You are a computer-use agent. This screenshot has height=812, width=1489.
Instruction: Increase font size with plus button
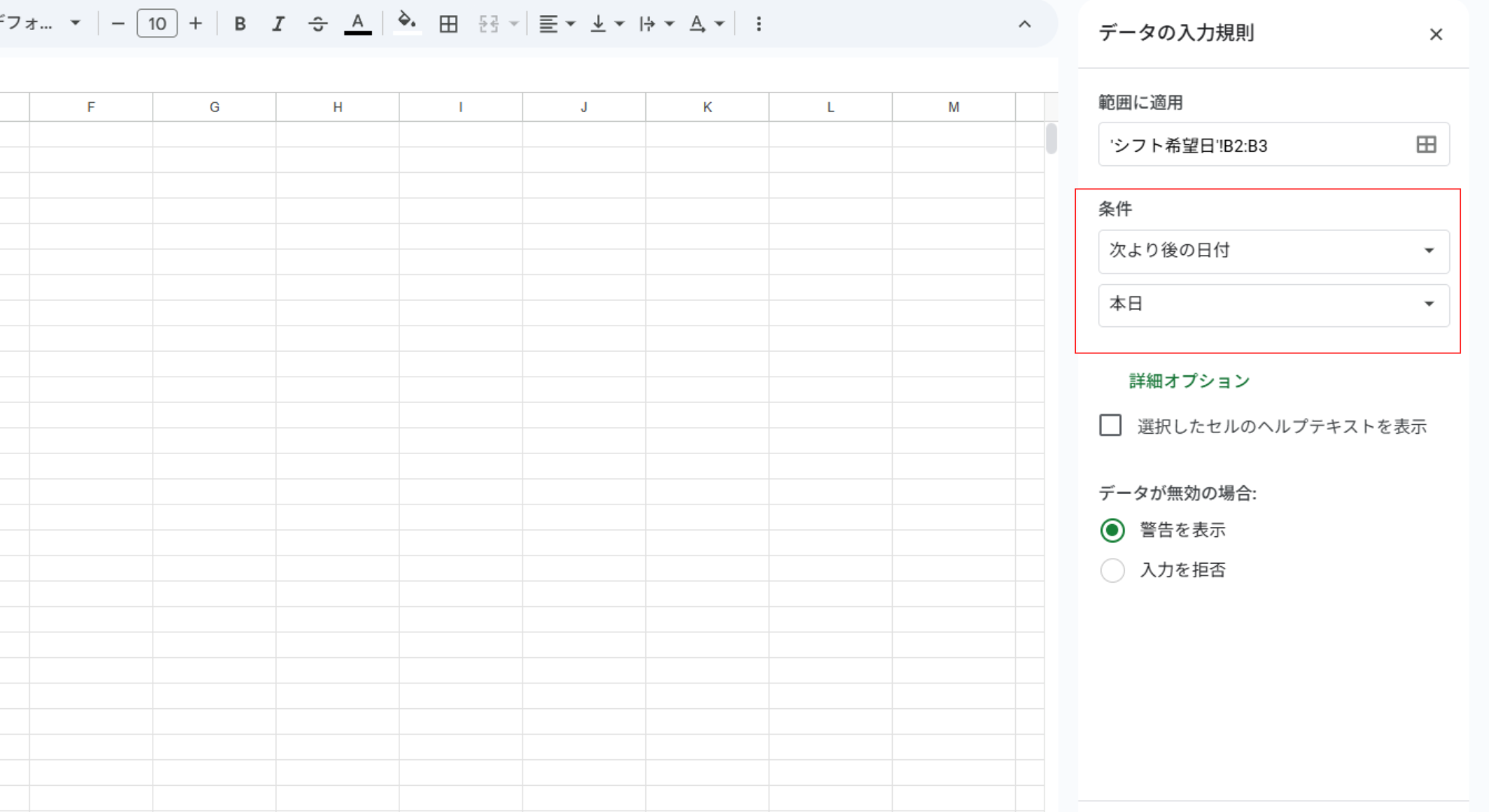click(x=196, y=24)
